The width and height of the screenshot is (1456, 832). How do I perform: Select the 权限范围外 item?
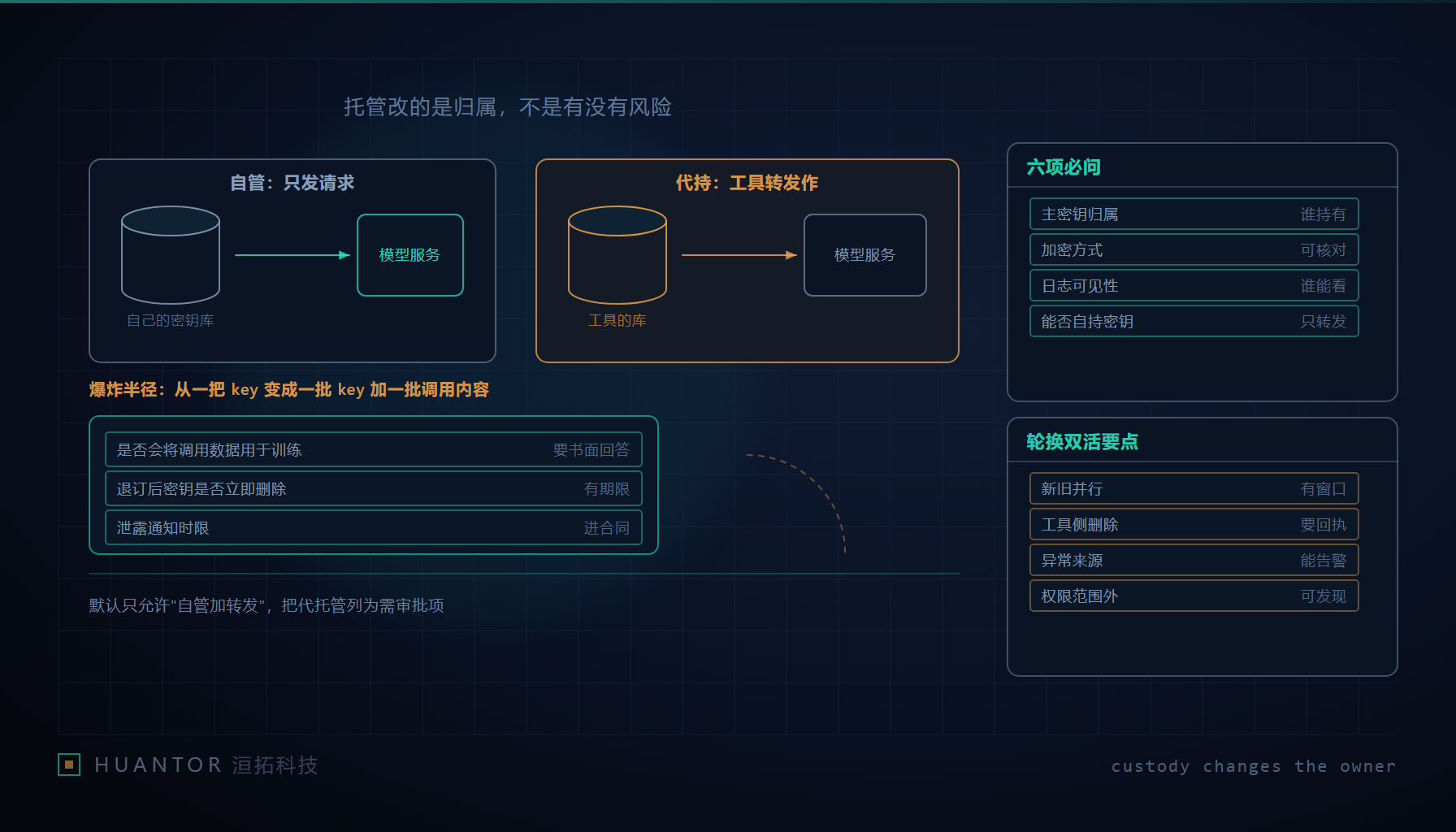[1194, 596]
